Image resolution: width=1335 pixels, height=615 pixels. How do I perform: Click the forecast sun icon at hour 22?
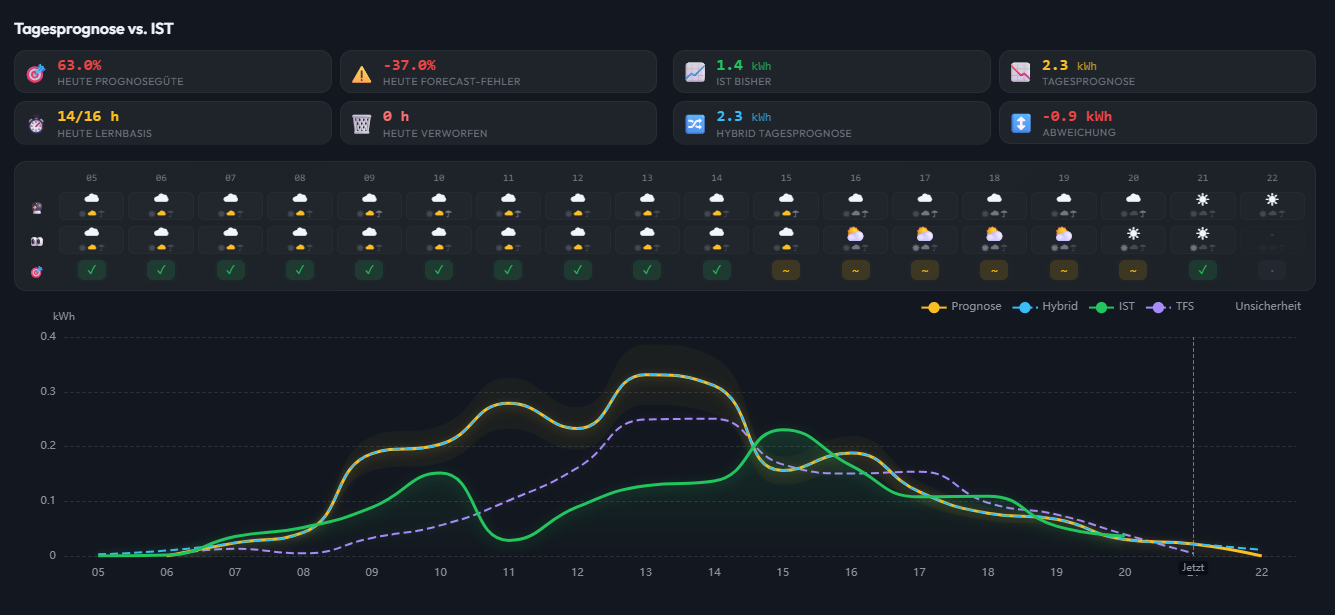(1272, 200)
